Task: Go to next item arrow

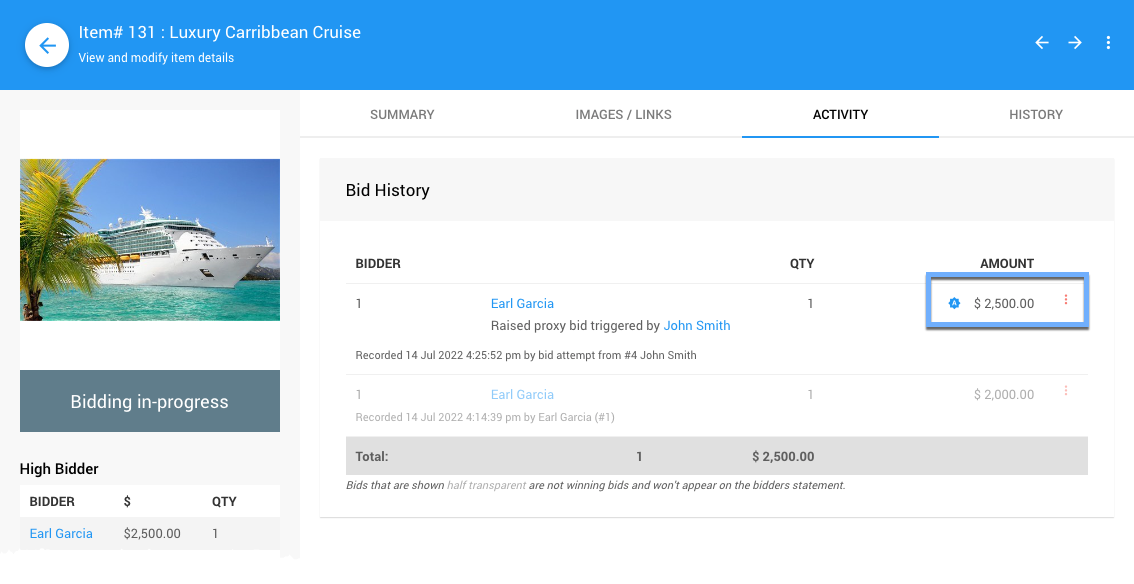Action: point(1075,43)
